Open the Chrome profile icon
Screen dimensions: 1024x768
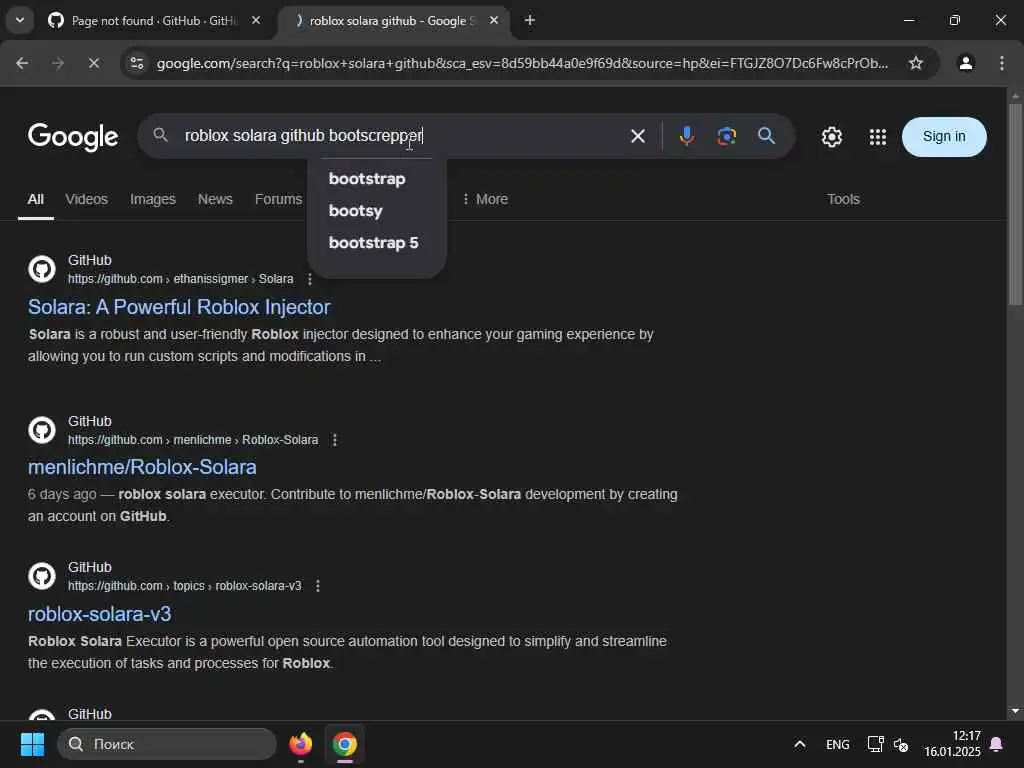[x=965, y=63]
